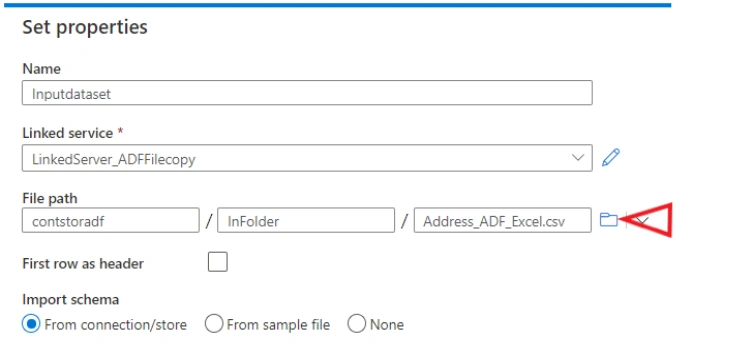Viewport: 736px width, 360px height.
Task: Click the First row as header label
Action: point(83,264)
